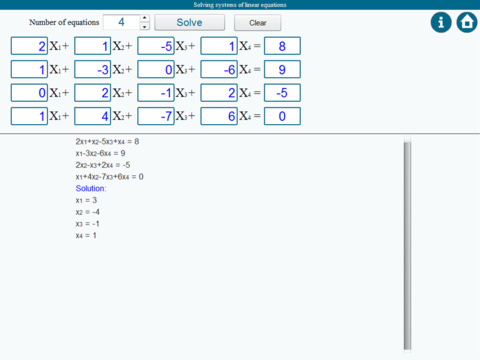This screenshot has width=480, height=360.
Task: Select second equation X4 coefficient showing -6
Action: tap(219, 69)
